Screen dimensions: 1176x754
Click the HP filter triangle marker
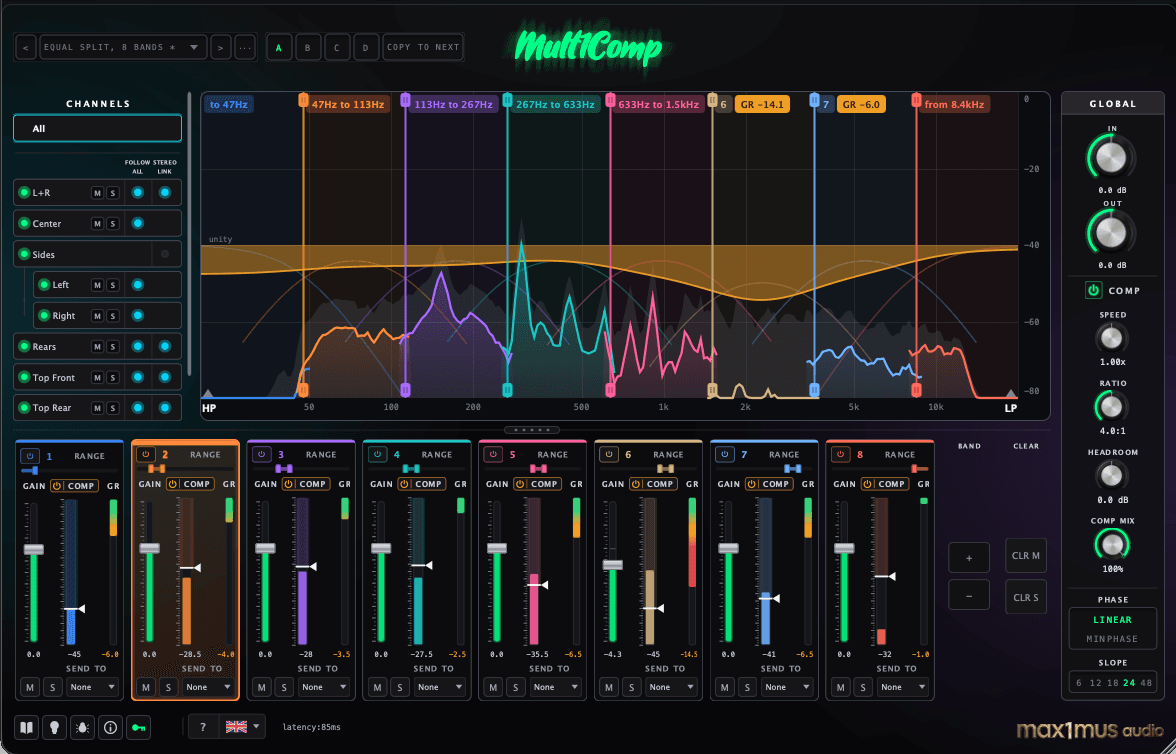tap(208, 394)
